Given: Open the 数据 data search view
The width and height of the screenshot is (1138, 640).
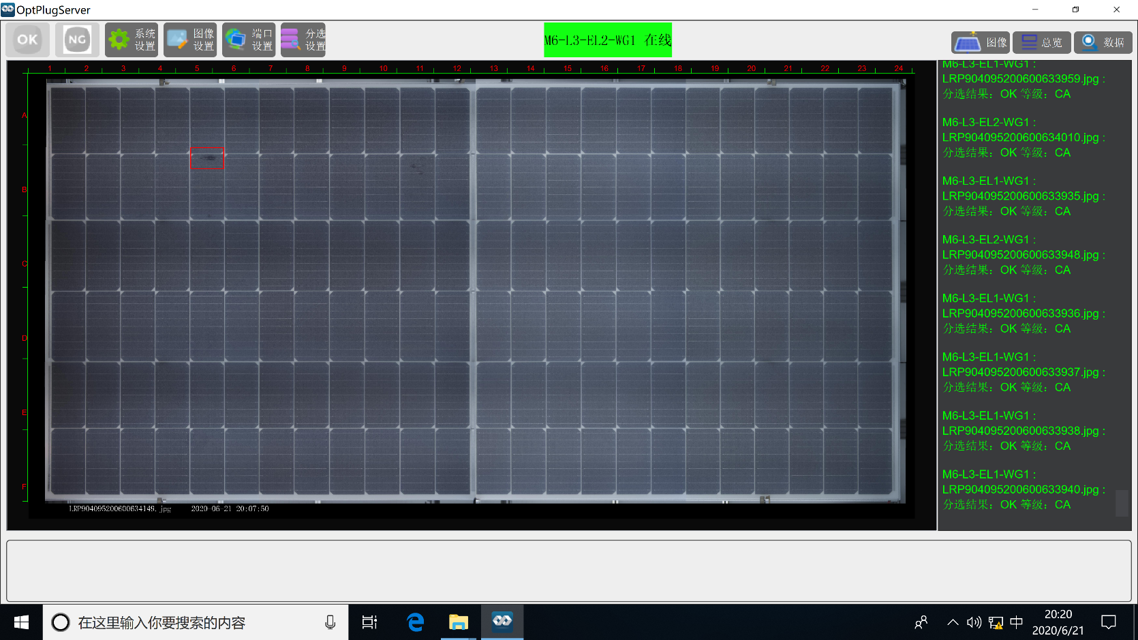Looking at the screenshot, I should tap(1102, 42).
